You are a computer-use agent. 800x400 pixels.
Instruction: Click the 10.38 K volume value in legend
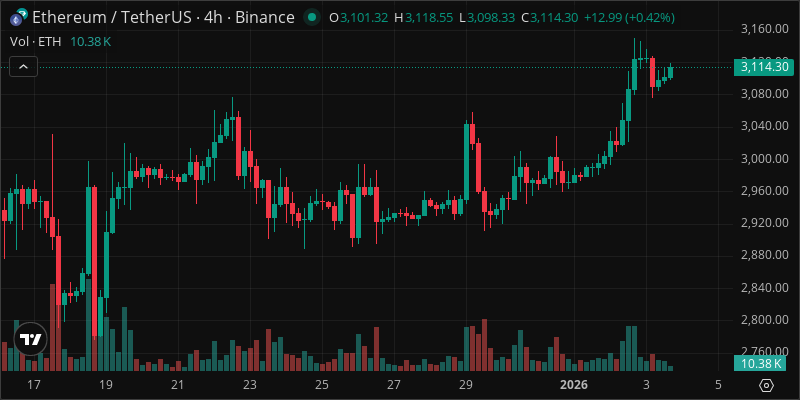(x=90, y=42)
